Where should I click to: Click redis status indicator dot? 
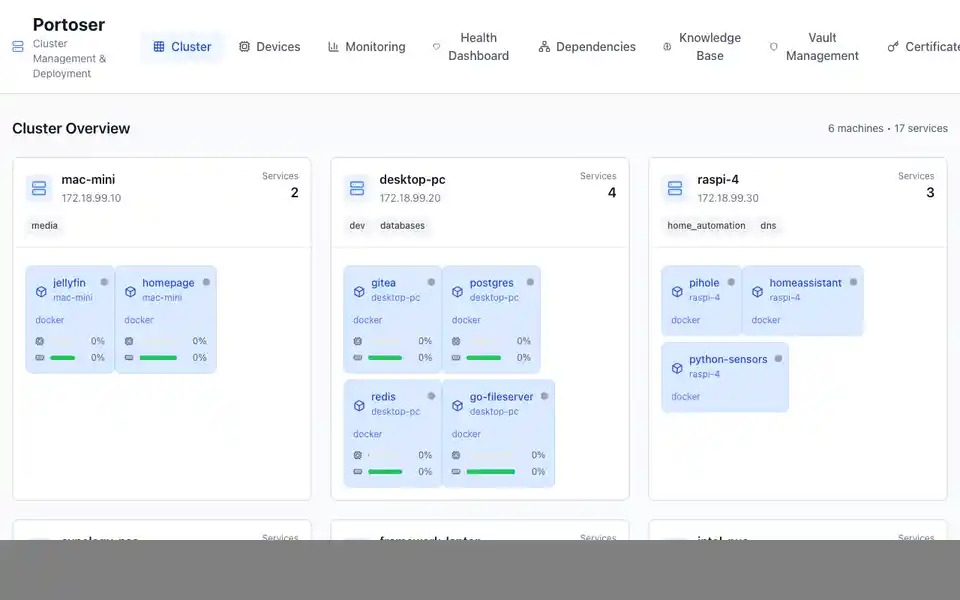[431, 396]
